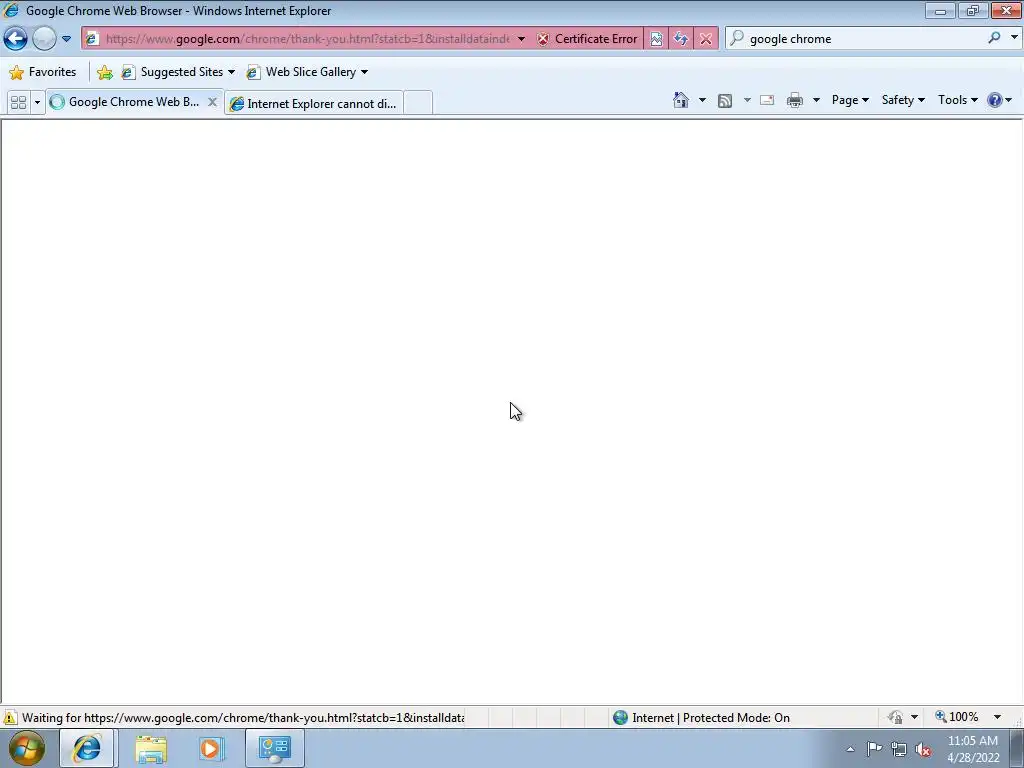This screenshot has height=768, width=1024.
Task: Toggle the Compatibility View icon
Action: tap(656, 39)
